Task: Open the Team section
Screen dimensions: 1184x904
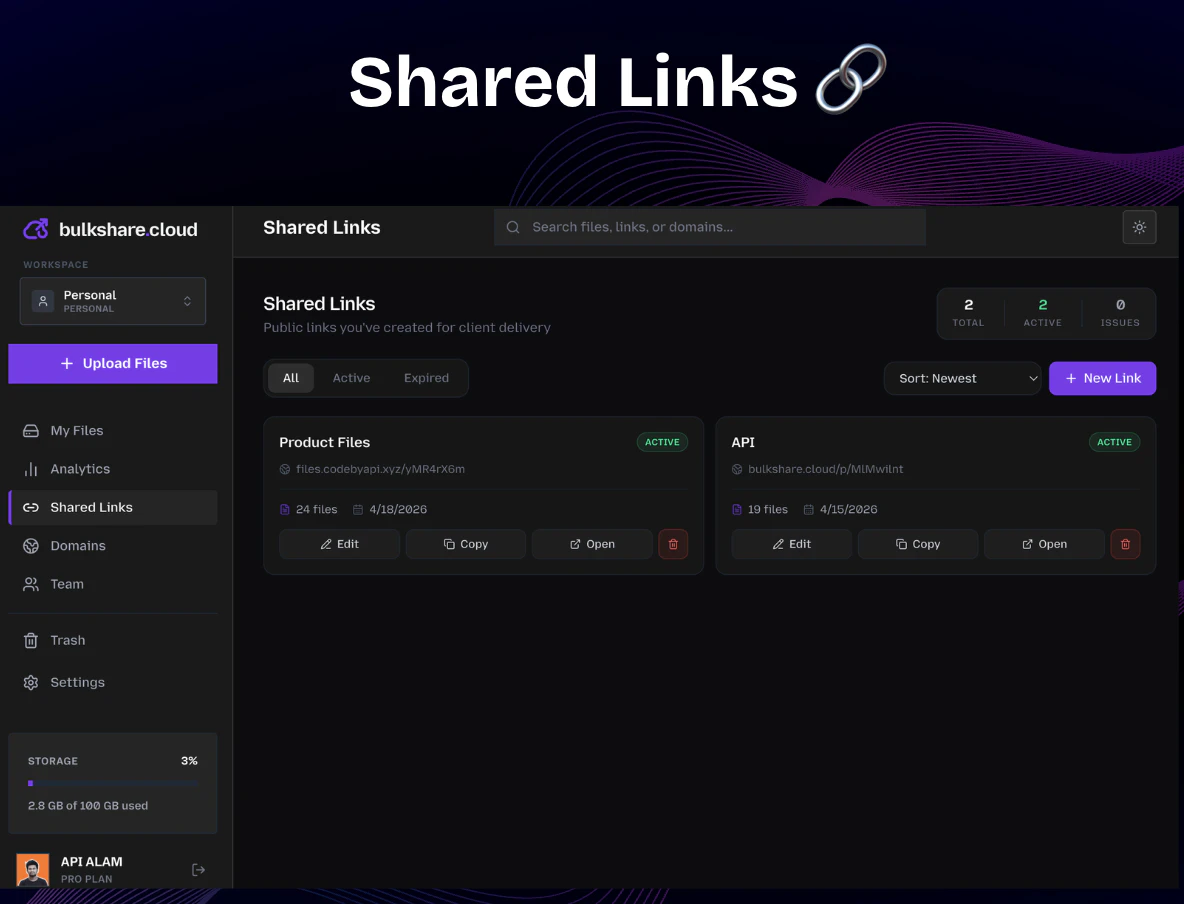Action: 67,584
